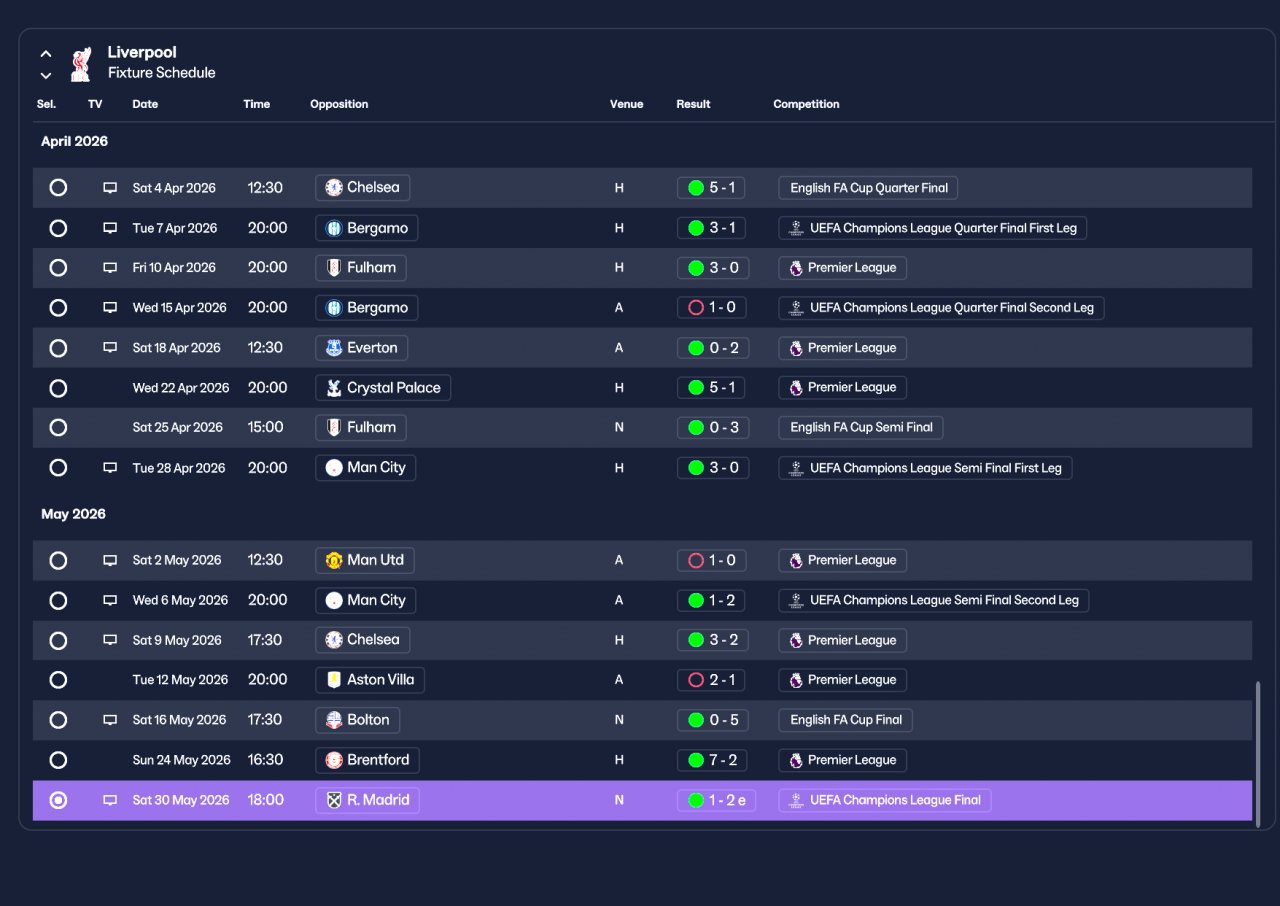Toggle the selected radio on R. Madrid row
This screenshot has height=906, width=1280.
click(58, 800)
